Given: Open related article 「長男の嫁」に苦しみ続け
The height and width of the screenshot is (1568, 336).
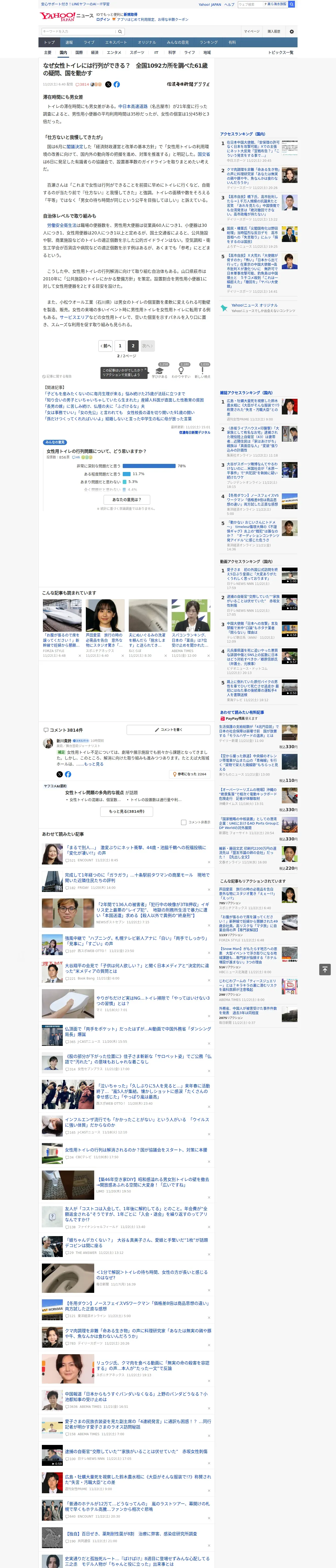Looking at the screenshot, I should pyautogui.click(x=94, y=406).
